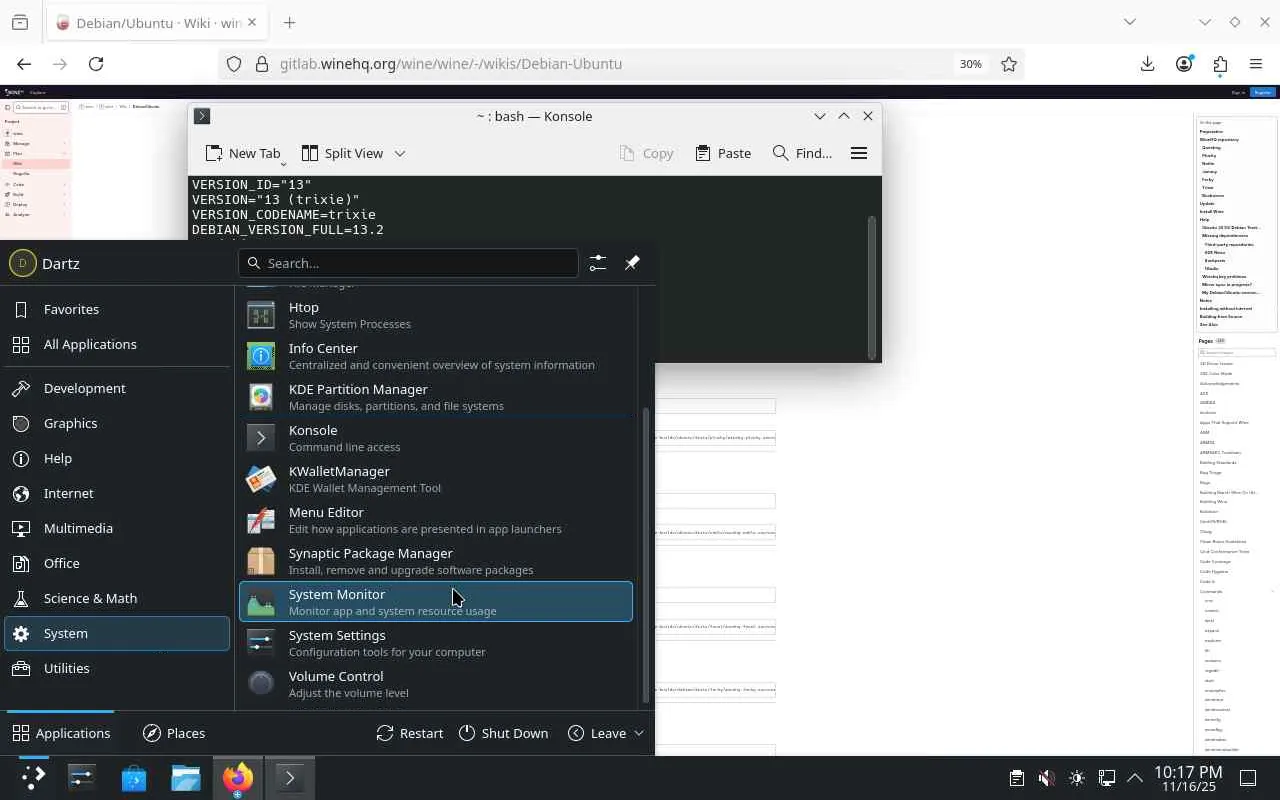Click the muted volume tray icon
The height and width of the screenshot is (800, 1280).
[1046, 778]
